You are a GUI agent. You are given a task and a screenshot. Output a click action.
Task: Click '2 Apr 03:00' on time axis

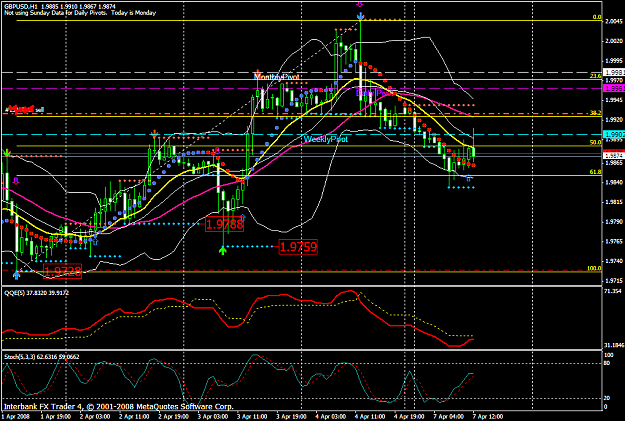(x=95, y=417)
